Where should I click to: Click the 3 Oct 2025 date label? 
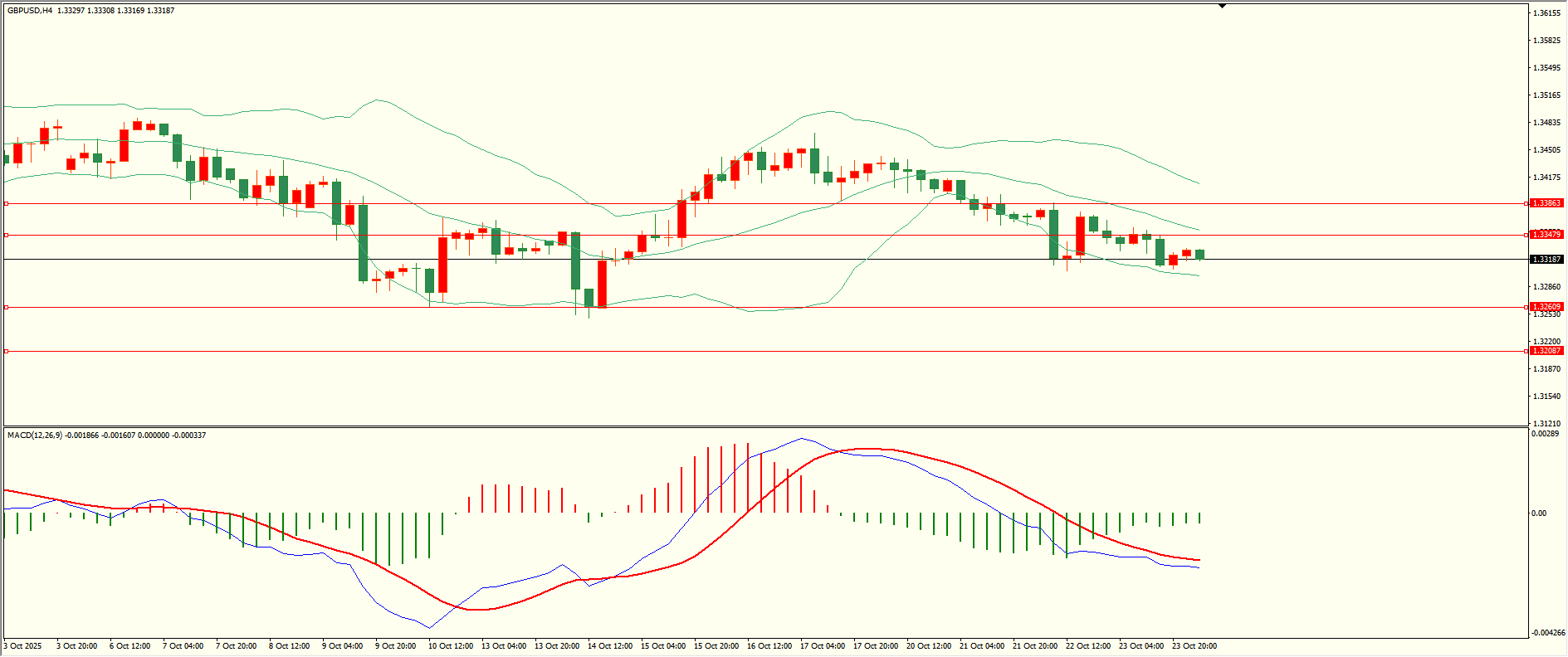click(23, 646)
